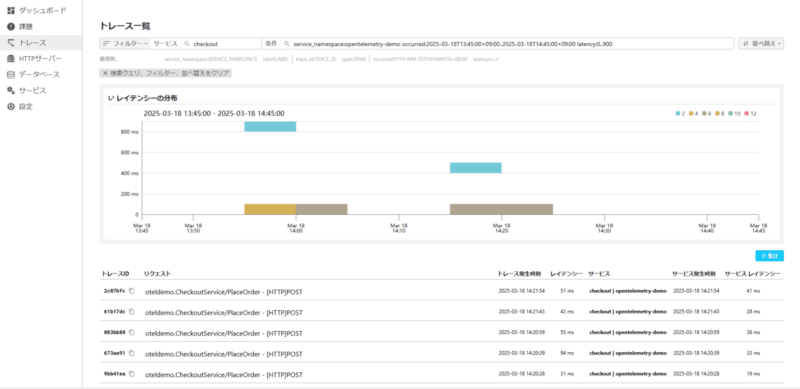Screen dimensions: 800x389
Task: Open trace 2c07bfc
Action: tap(113, 290)
